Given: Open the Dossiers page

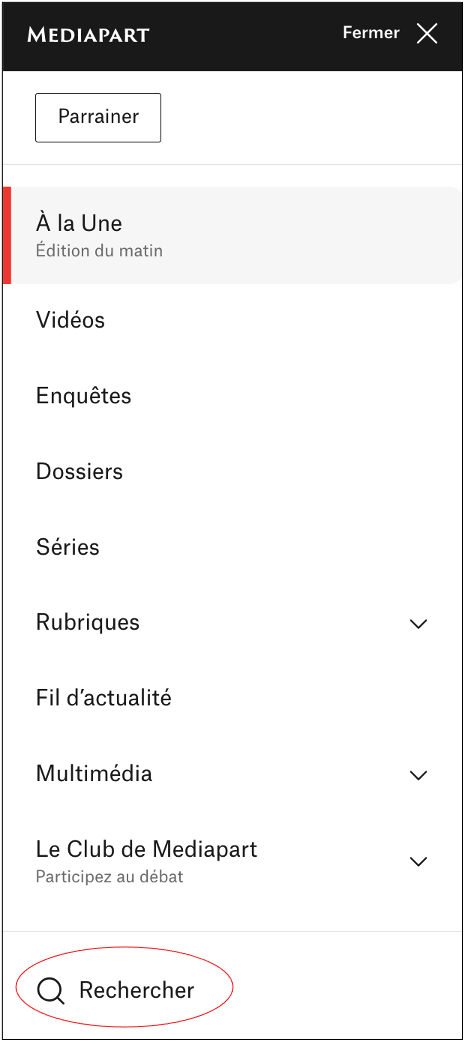Looking at the screenshot, I should coord(79,471).
